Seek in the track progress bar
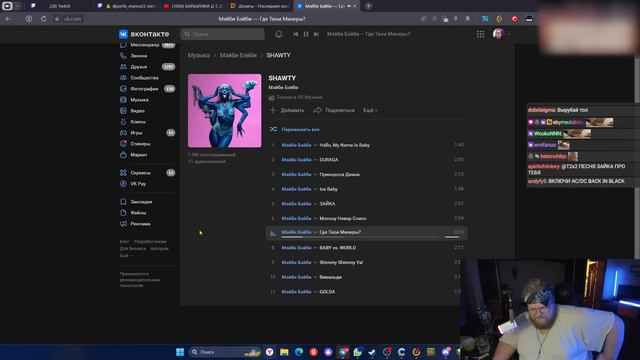 point(360,237)
